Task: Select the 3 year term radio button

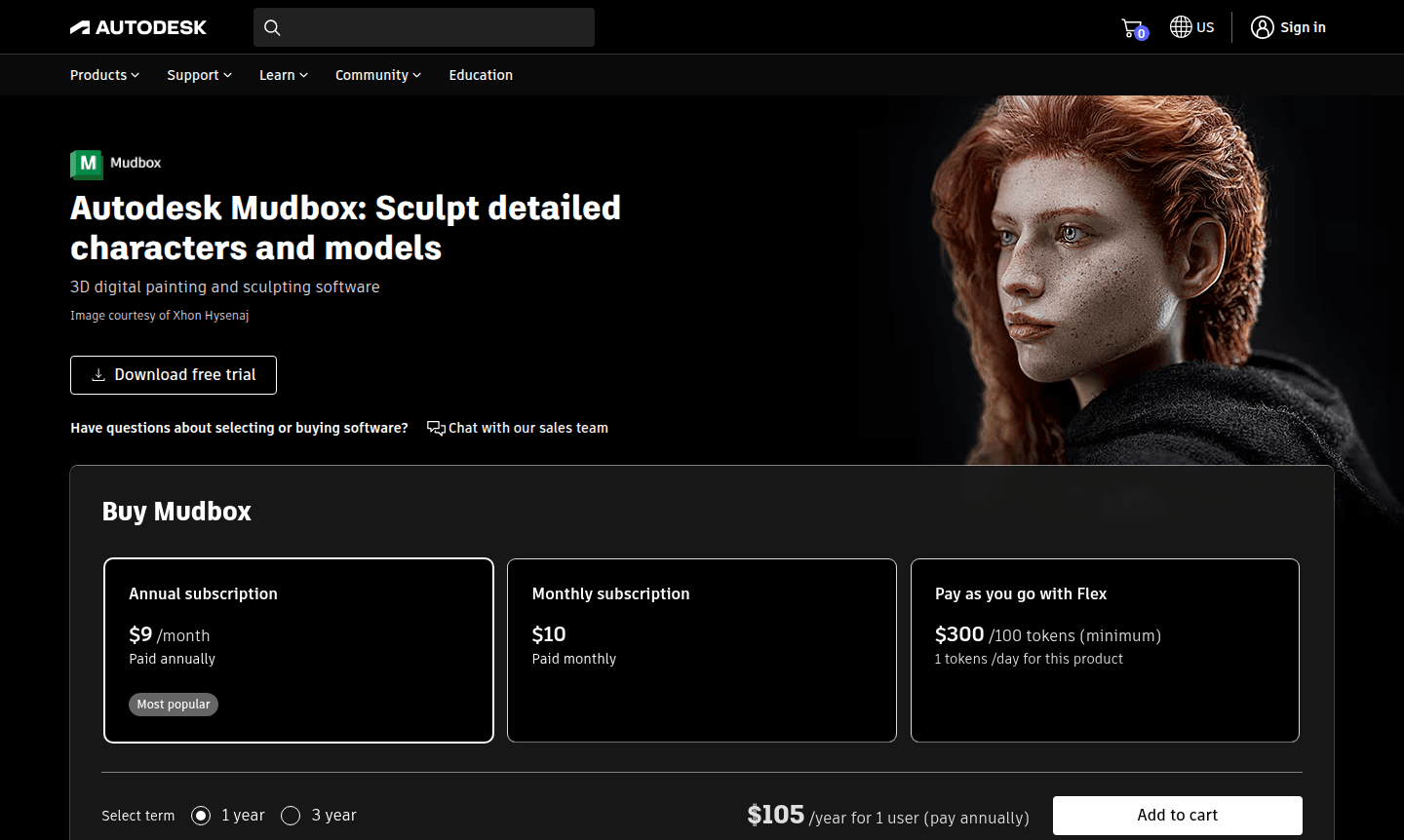Action: pyautogui.click(x=290, y=815)
